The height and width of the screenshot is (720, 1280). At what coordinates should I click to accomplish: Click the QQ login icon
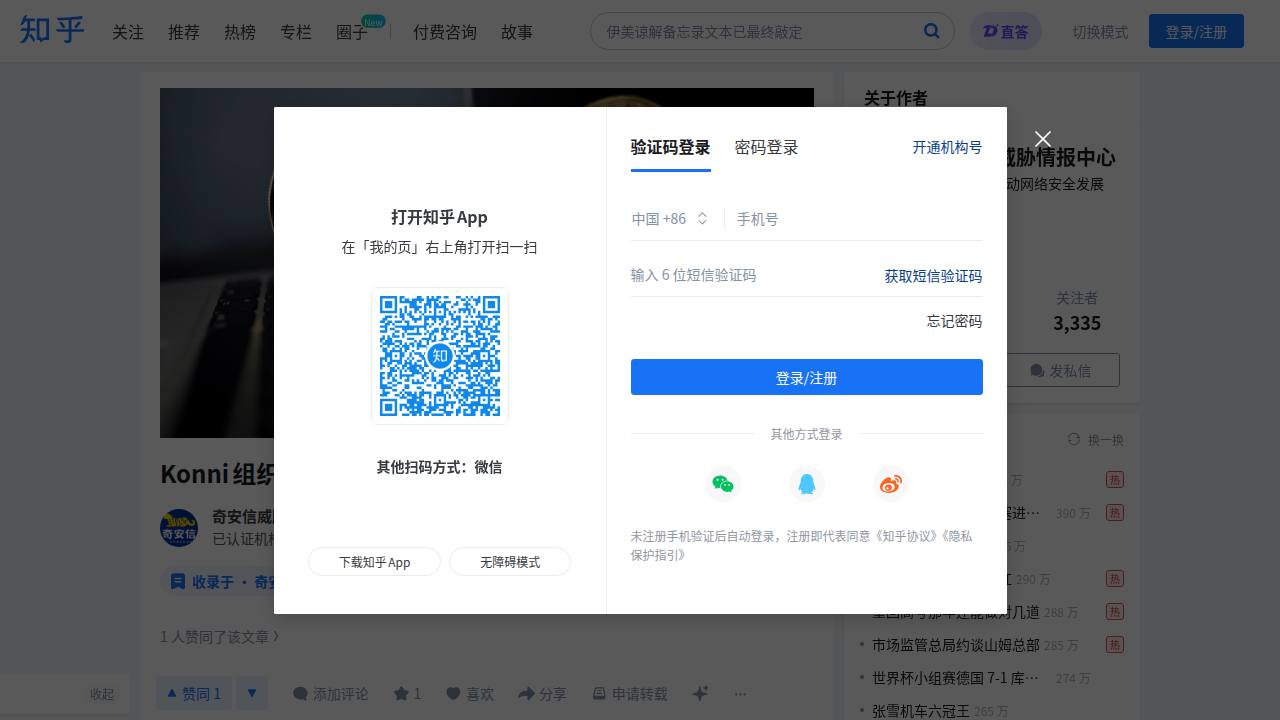coord(807,484)
